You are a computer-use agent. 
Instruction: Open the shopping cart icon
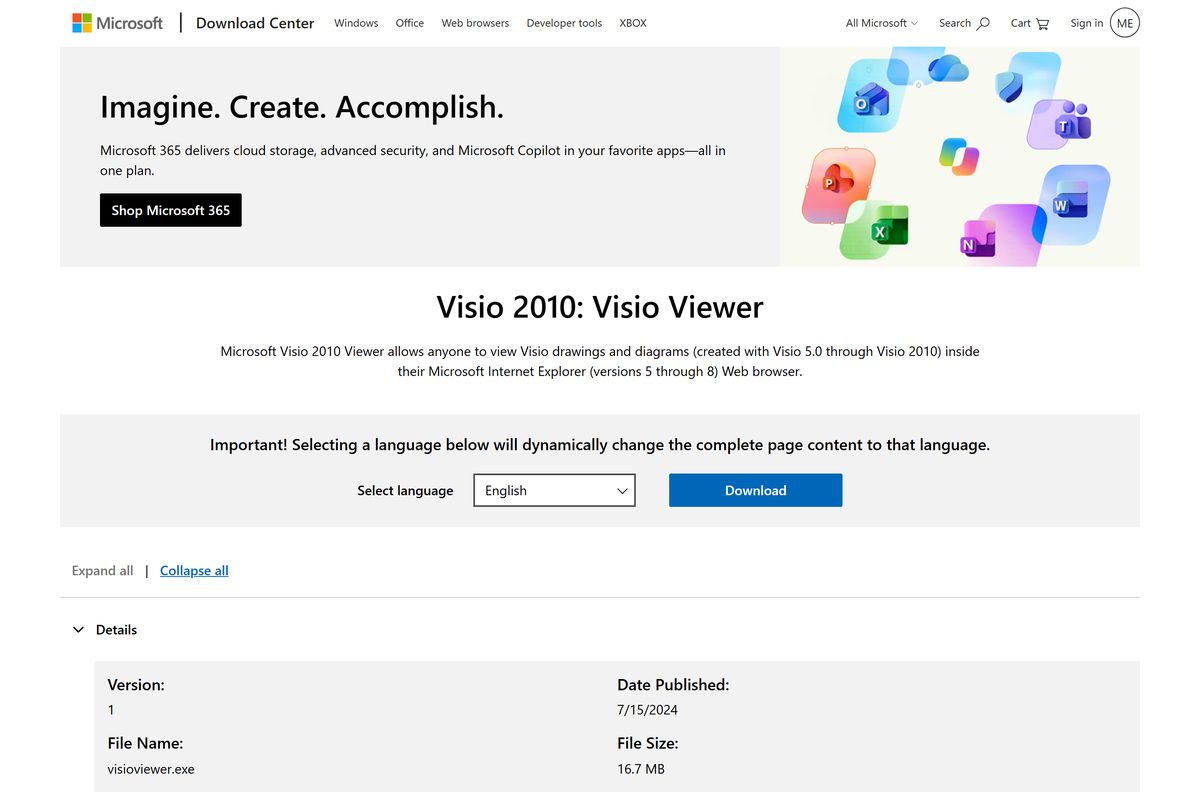(1043, 23)
